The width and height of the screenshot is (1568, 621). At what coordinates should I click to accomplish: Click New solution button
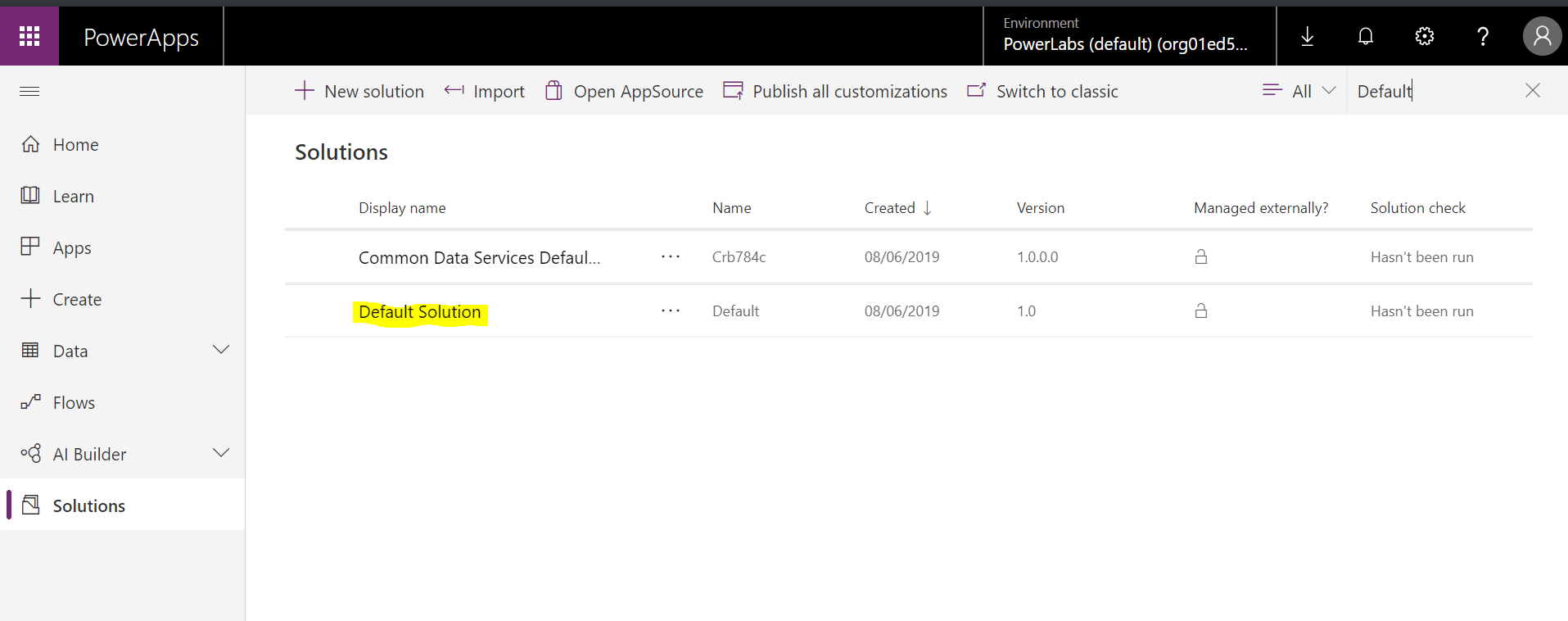click(359, 91)
